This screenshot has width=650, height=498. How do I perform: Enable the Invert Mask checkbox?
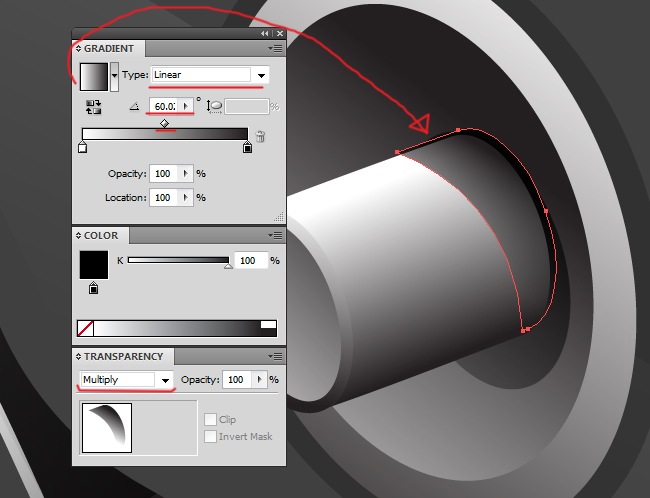(211, 437)
